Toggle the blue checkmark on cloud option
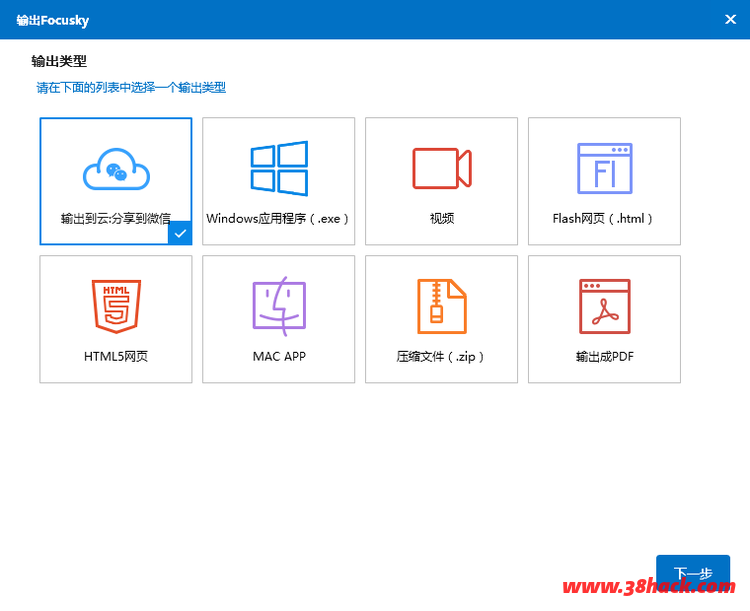This screenshot has width=750, height=611. [x=180, y=233]
